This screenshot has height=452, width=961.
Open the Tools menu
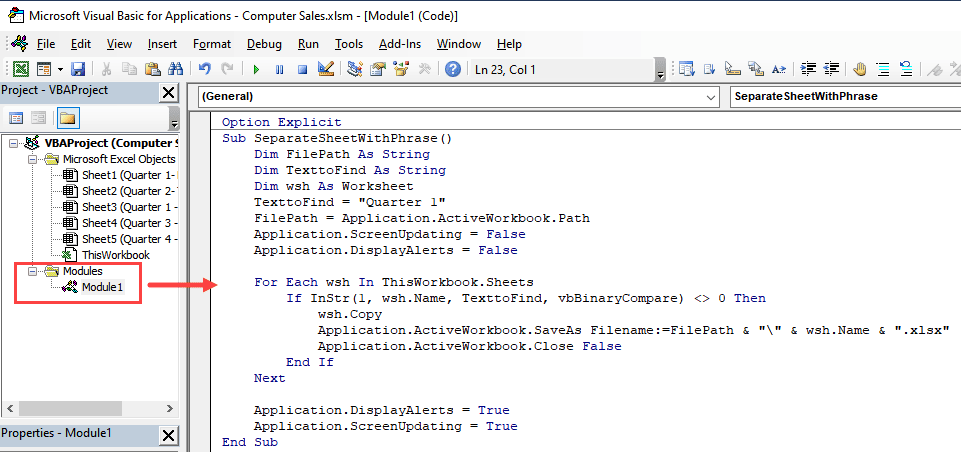tap(349, 44)
